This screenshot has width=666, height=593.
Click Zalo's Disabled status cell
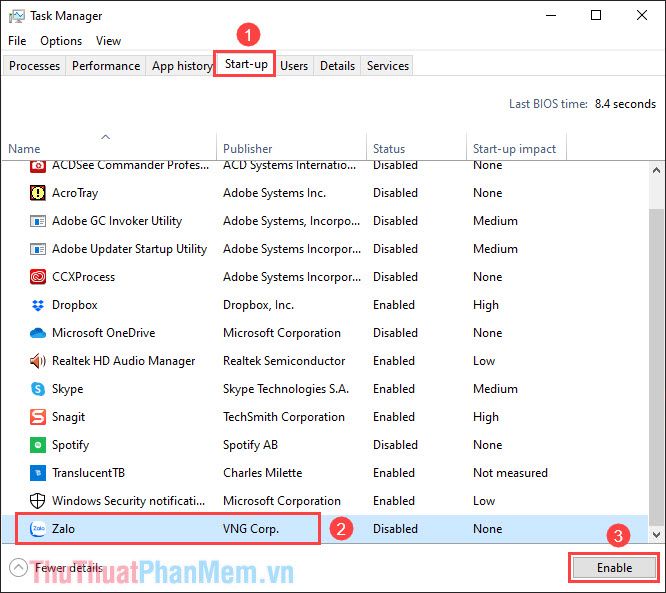[x=395, y=529]
